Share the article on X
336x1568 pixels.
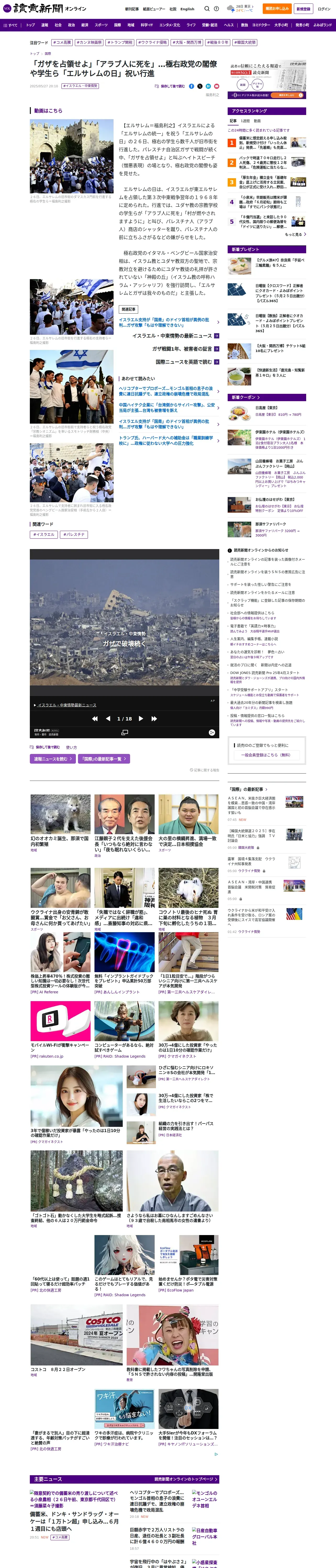pyautogui.click(x=200, y=87)
